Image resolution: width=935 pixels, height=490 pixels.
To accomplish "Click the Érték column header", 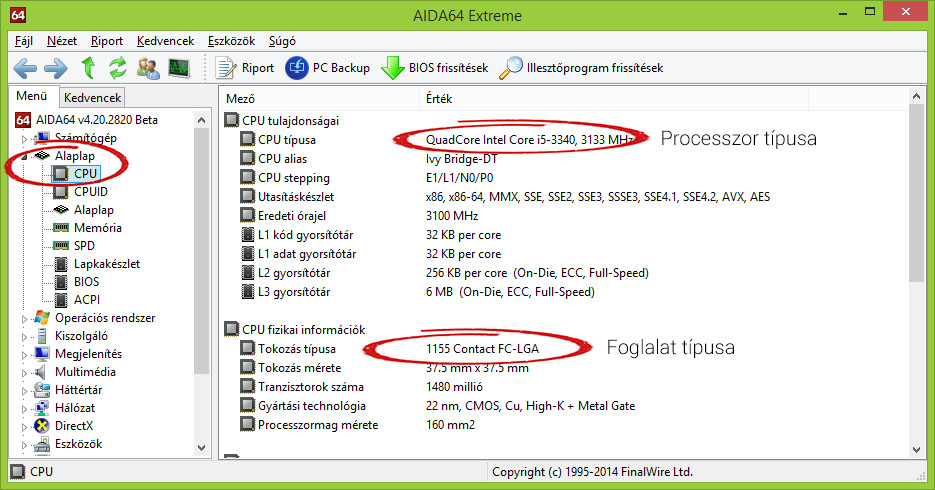I will (439, 99).
